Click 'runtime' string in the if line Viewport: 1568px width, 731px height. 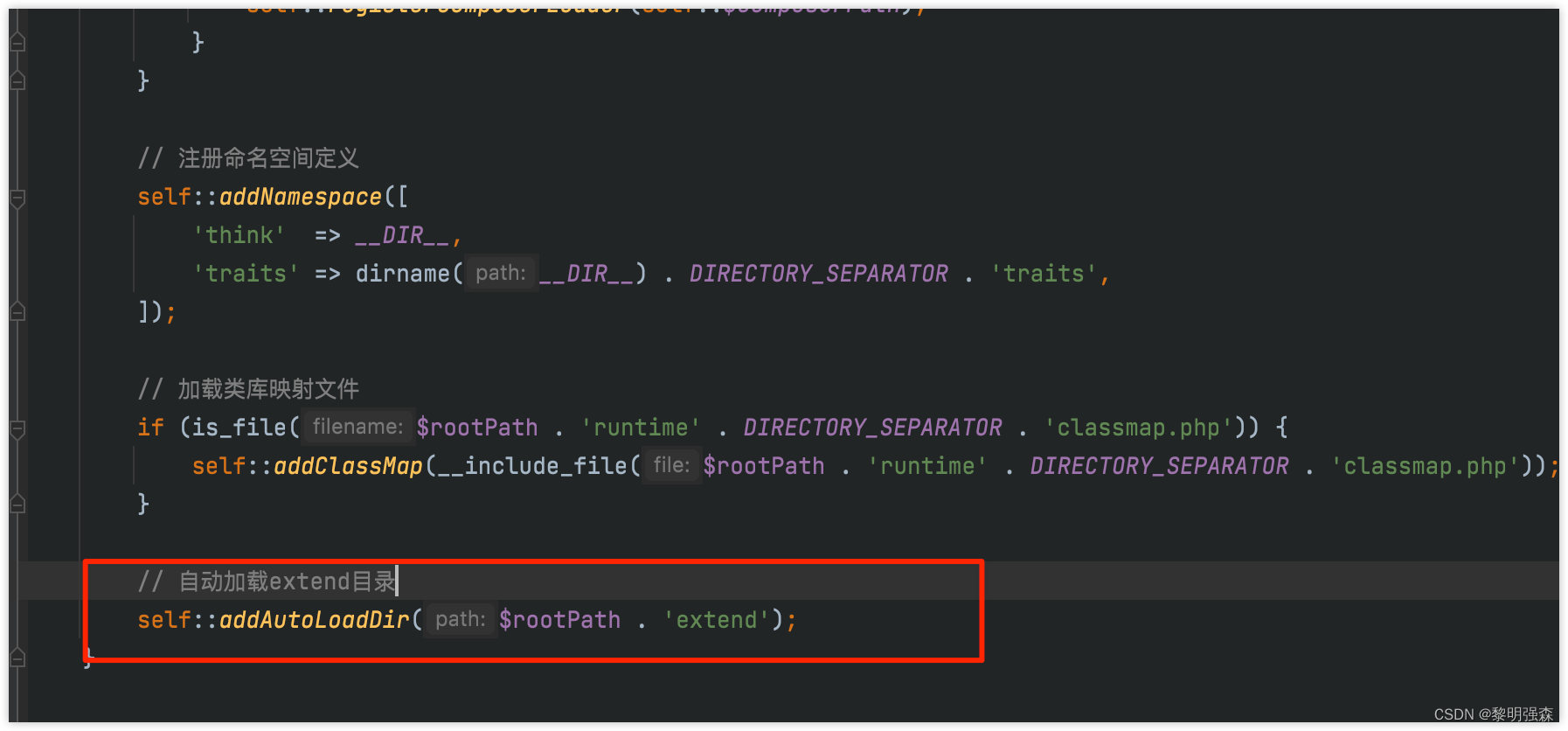click(x=641, y=428)
